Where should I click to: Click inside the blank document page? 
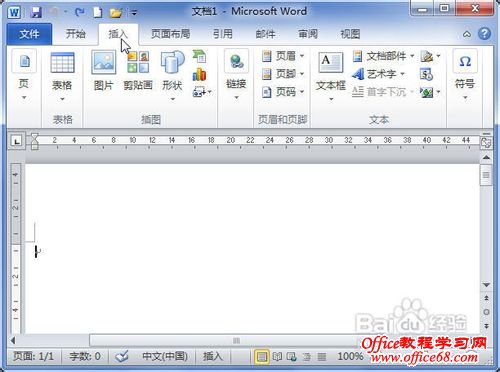(x=252, y=248)
